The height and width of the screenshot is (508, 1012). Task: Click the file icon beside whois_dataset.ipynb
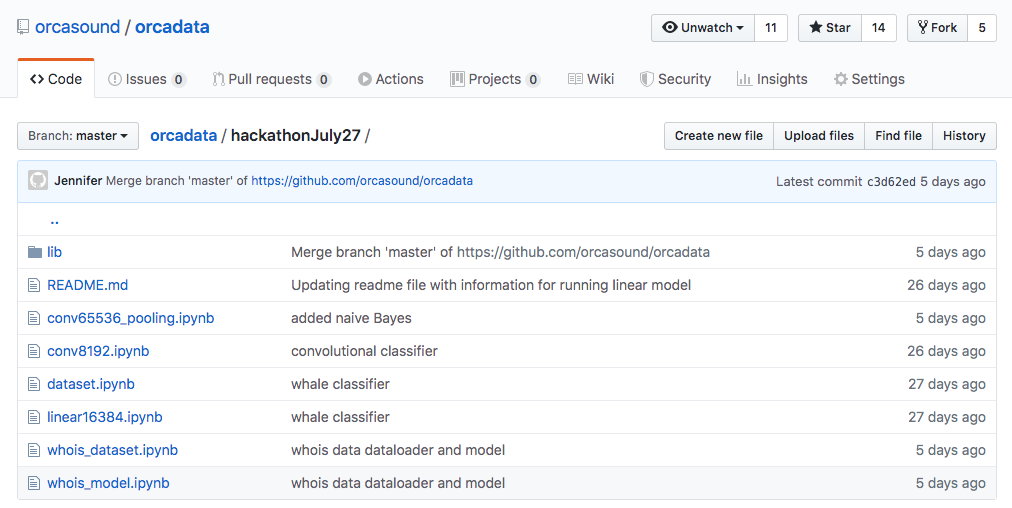[x=34, y=449]
